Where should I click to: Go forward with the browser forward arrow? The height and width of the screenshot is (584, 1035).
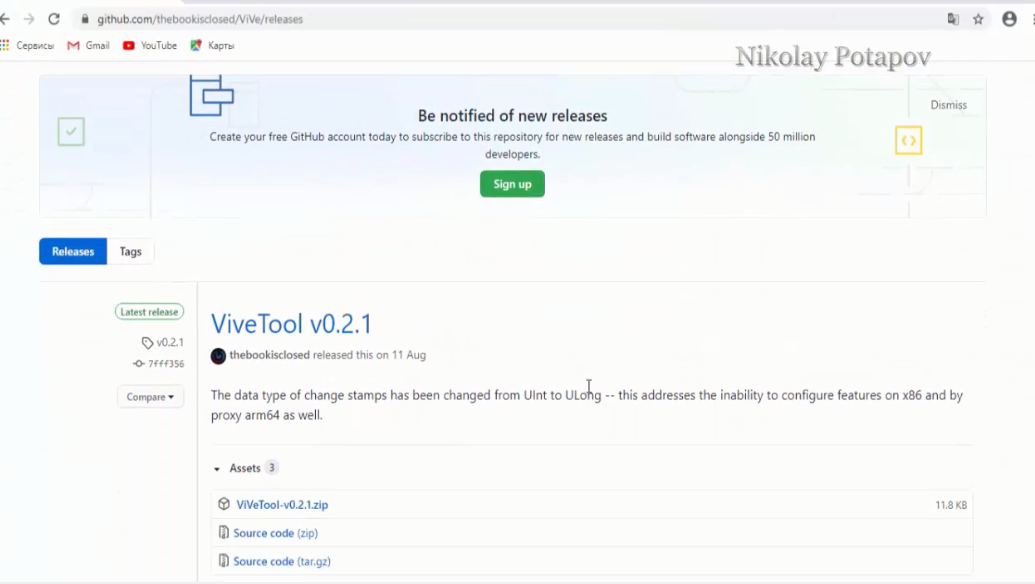pos(28,19)
